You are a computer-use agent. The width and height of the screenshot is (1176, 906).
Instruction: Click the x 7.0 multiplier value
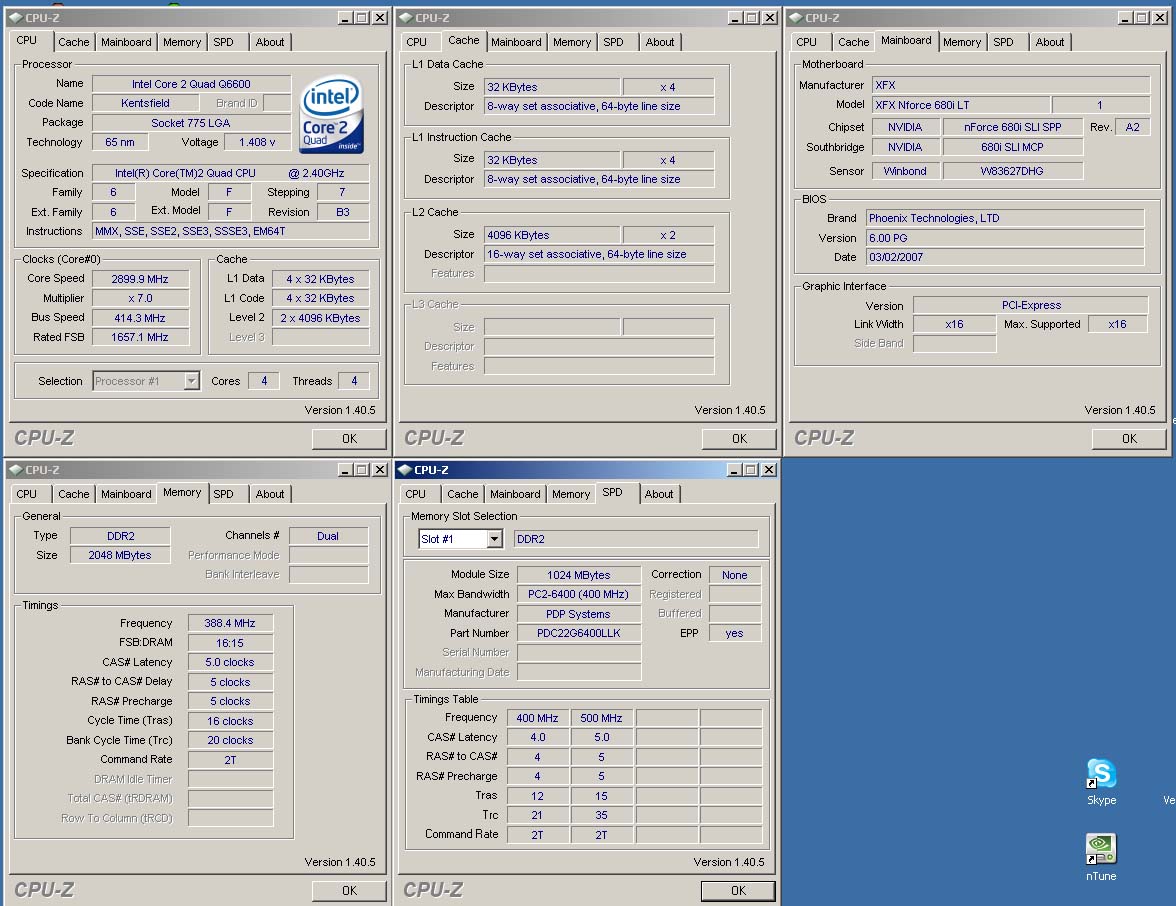[x=140, y=298]
